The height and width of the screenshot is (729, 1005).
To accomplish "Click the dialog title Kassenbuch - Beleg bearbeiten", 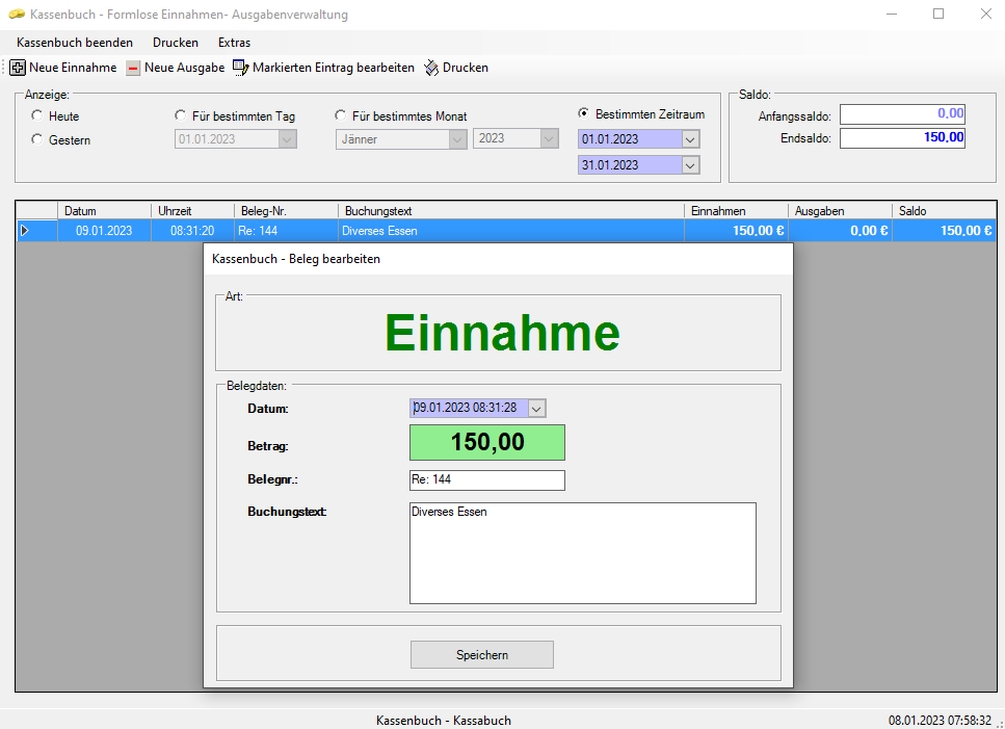I will pyautogui.click(x=296, y=259).
